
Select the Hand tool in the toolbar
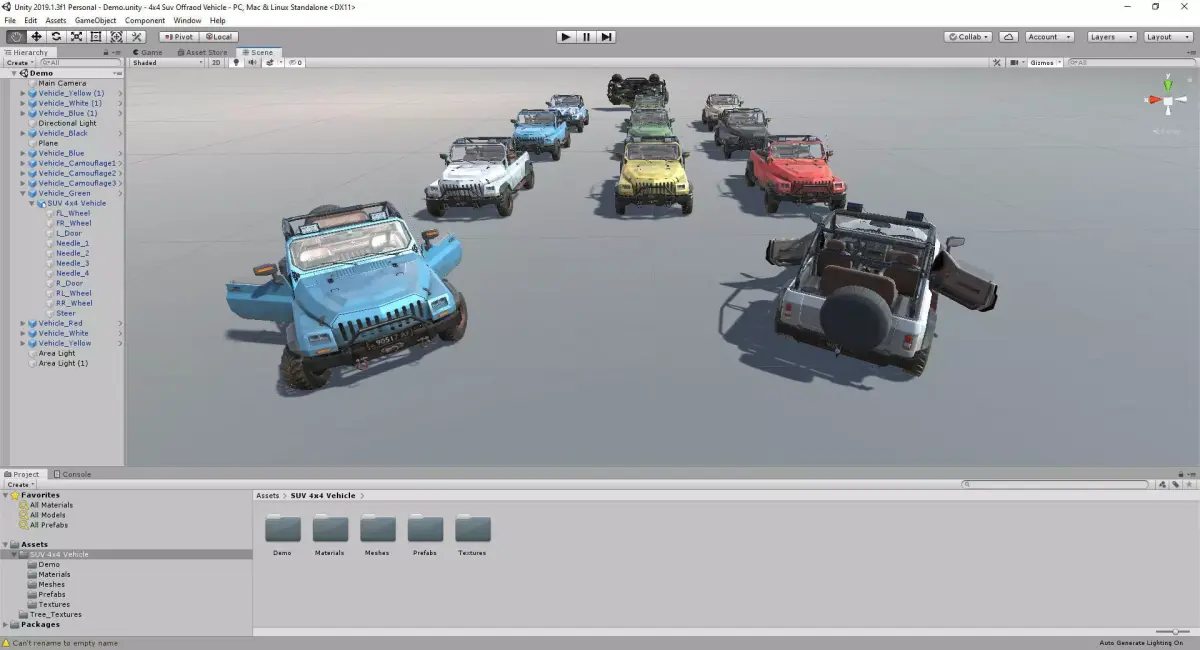coord(16,37)
